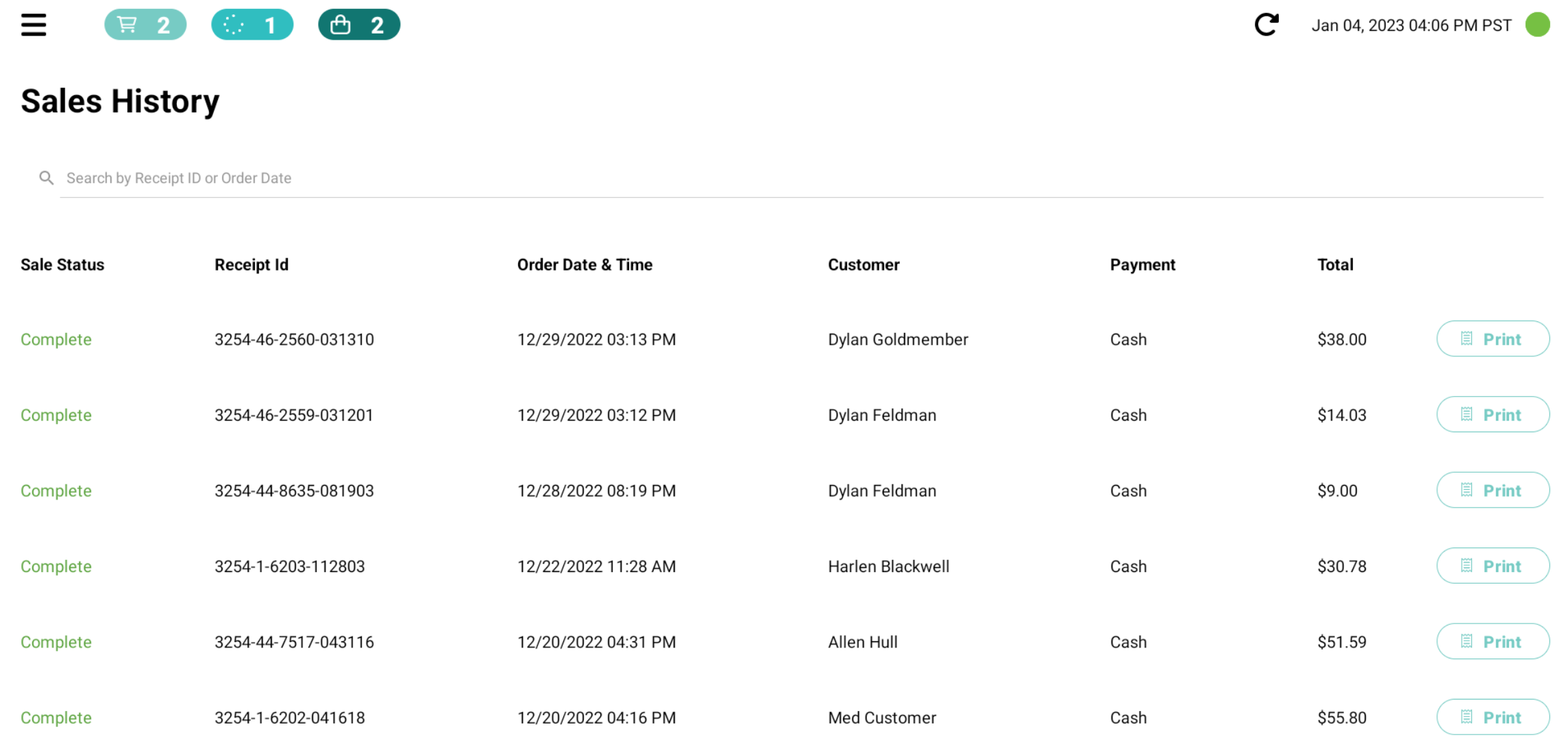Click the Total column header
This screenshot has height=755, width=1568.
point(1335,264)
